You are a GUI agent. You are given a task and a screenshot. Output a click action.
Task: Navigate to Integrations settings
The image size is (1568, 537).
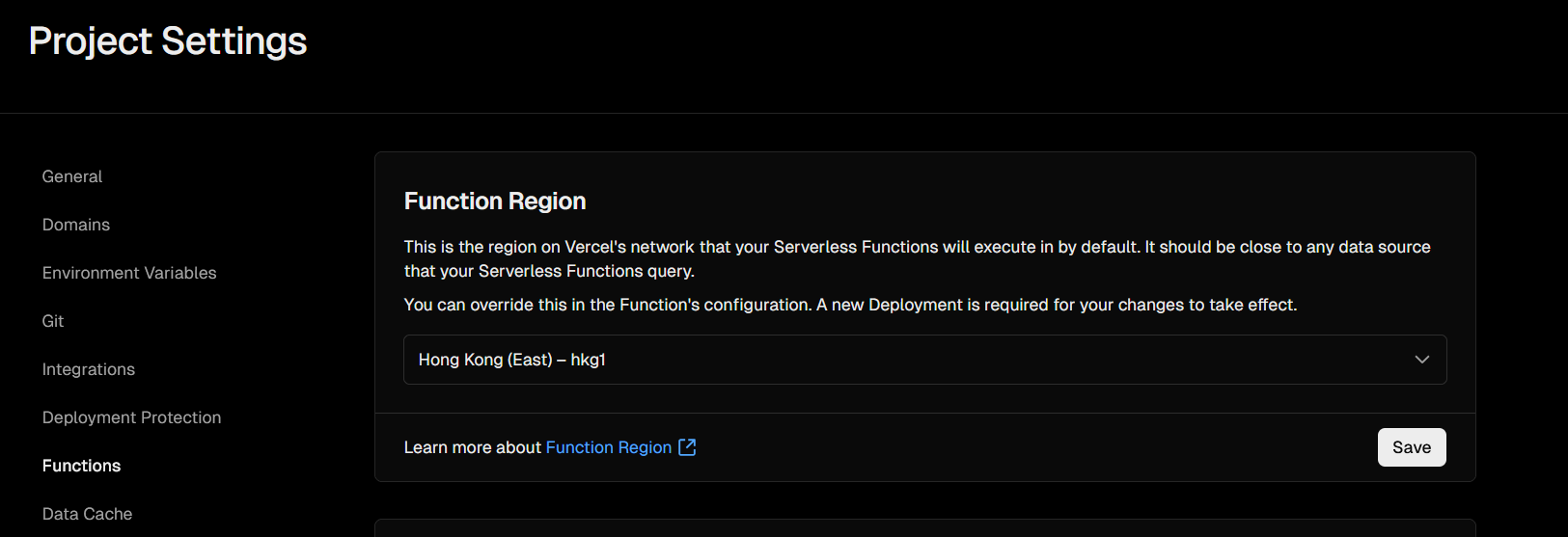pos(89,369)
